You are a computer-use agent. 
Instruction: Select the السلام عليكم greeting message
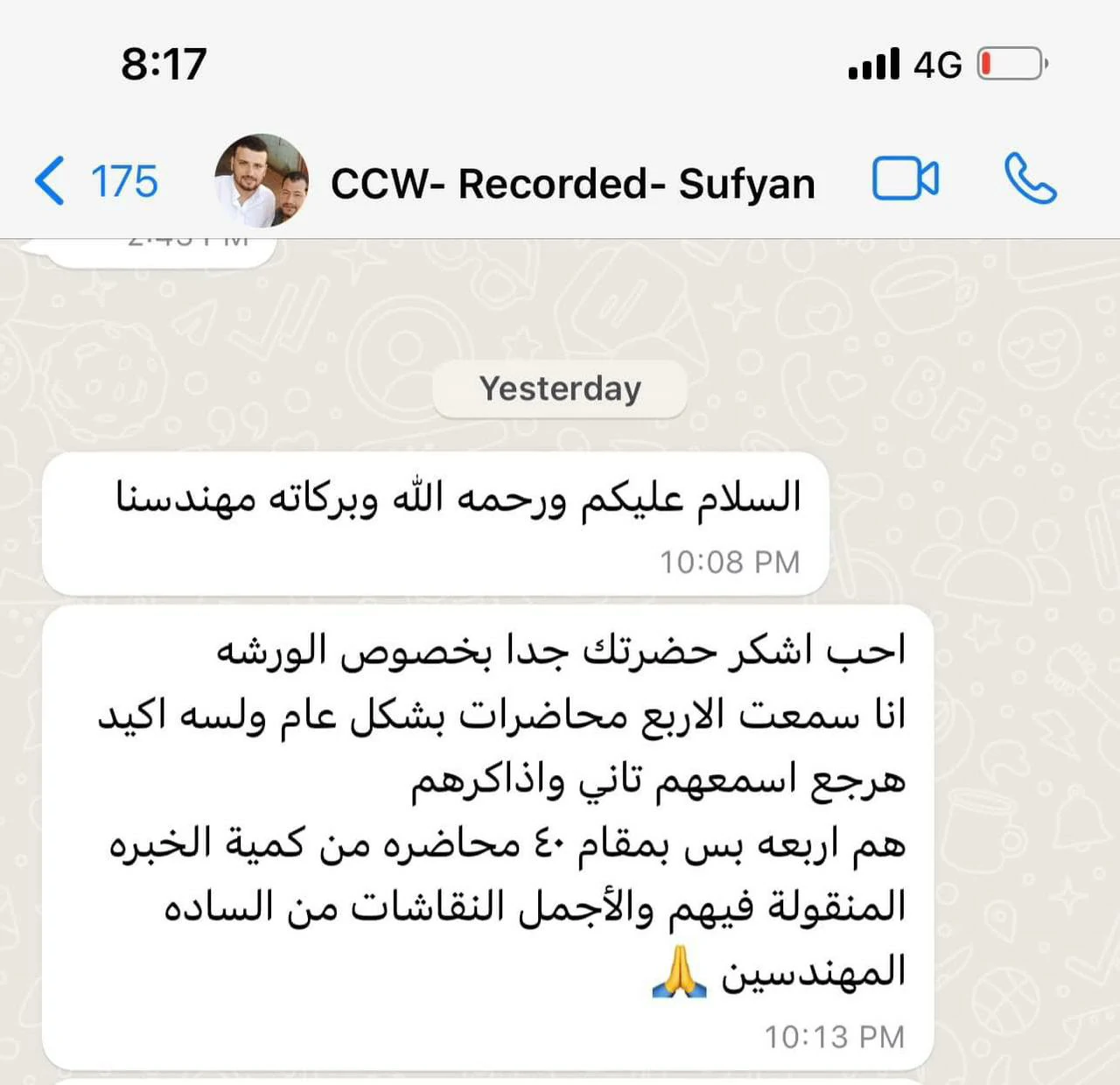point(458,497)
